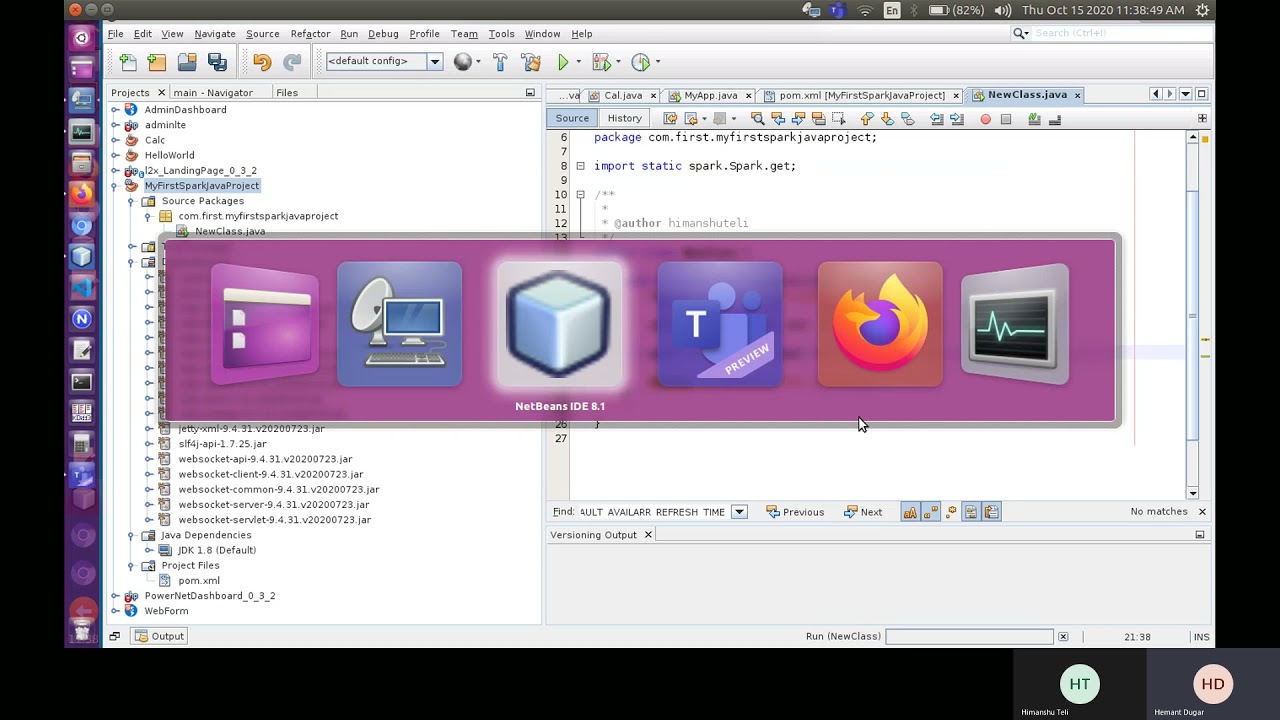Click the Undo arrow icon
Screen dimensions: 1280x720
click(x=262, y=62)
